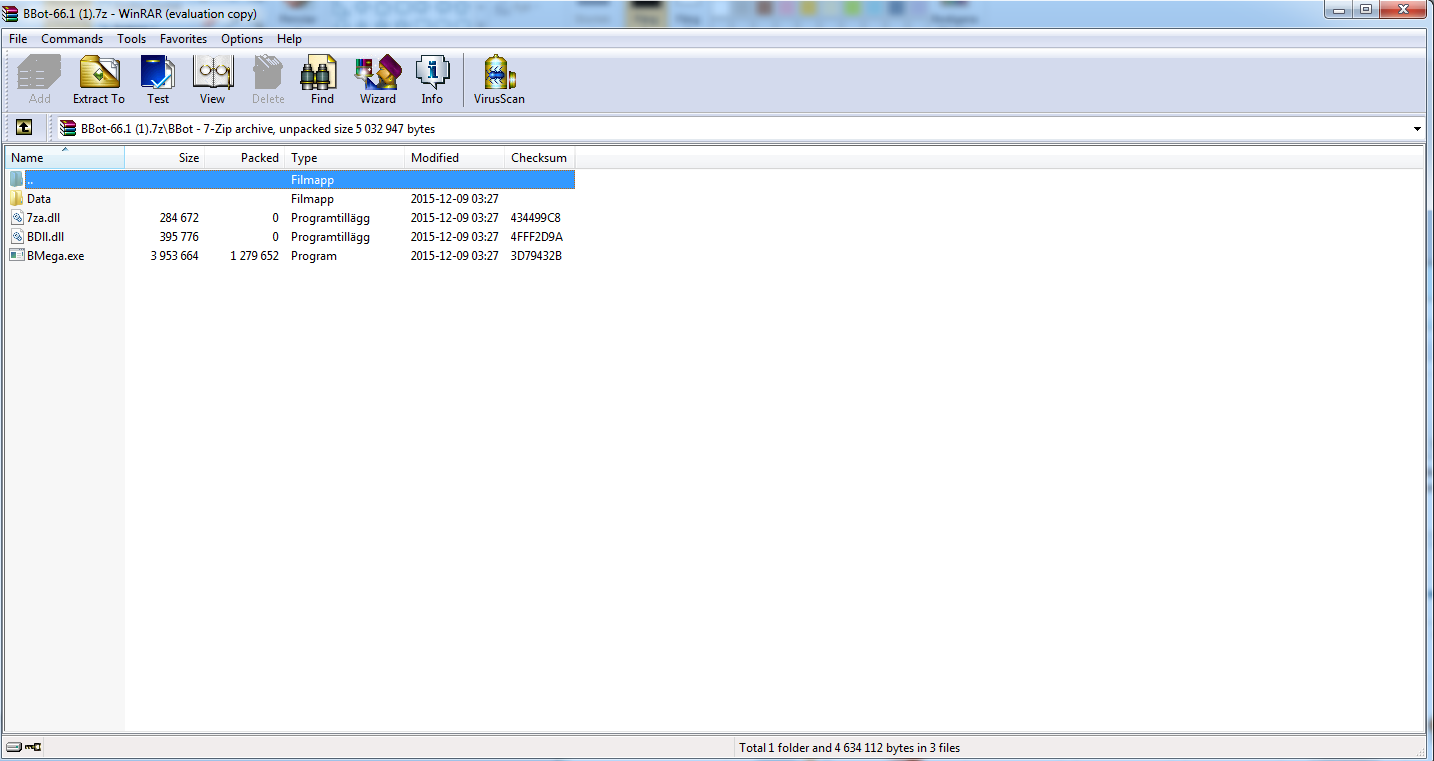
Task: Start VirusScan on the archive
Action: (499, 79)
